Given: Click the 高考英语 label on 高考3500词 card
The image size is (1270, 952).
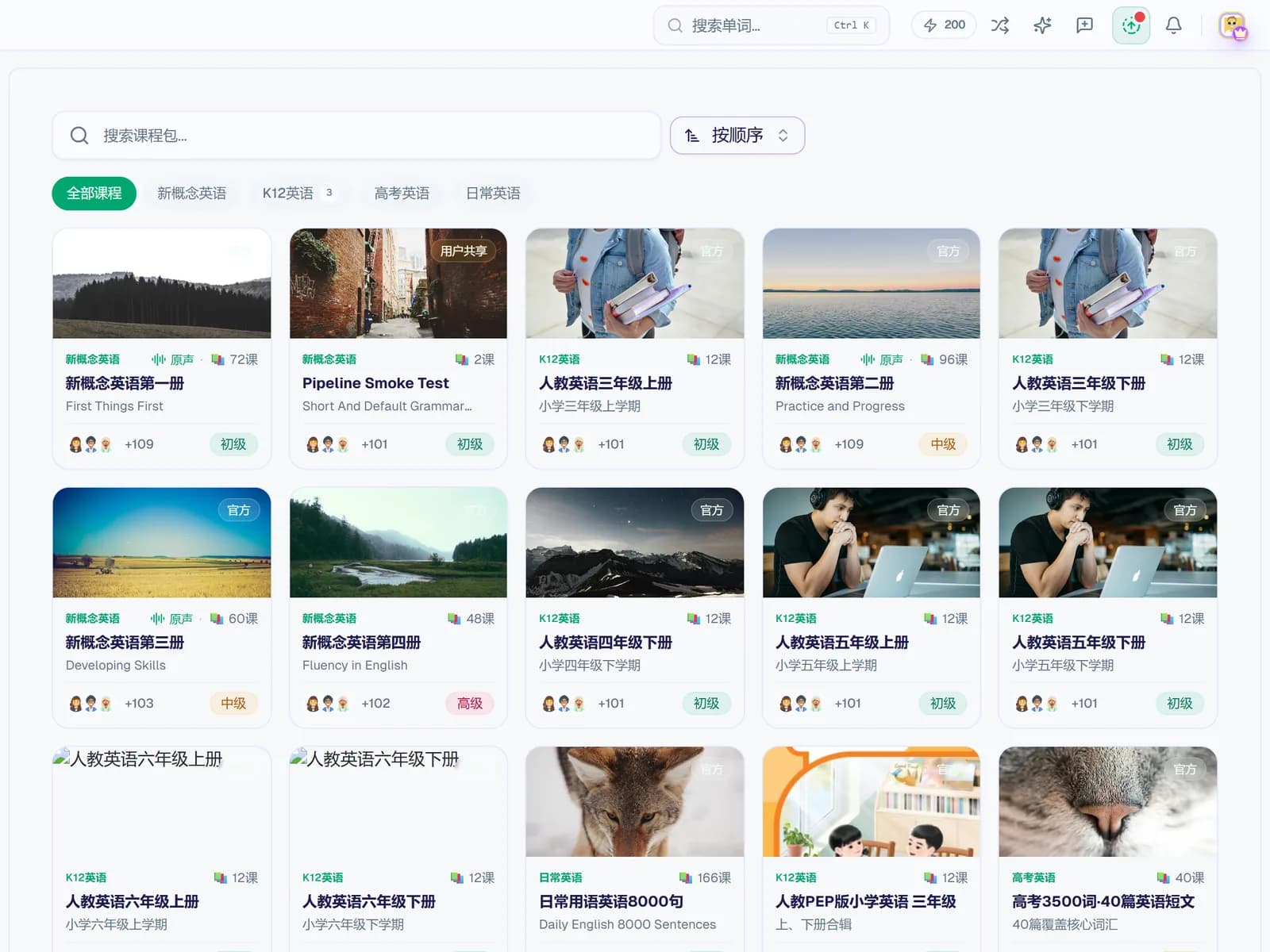Looking at the screenshot, I should click(1033, 877).
